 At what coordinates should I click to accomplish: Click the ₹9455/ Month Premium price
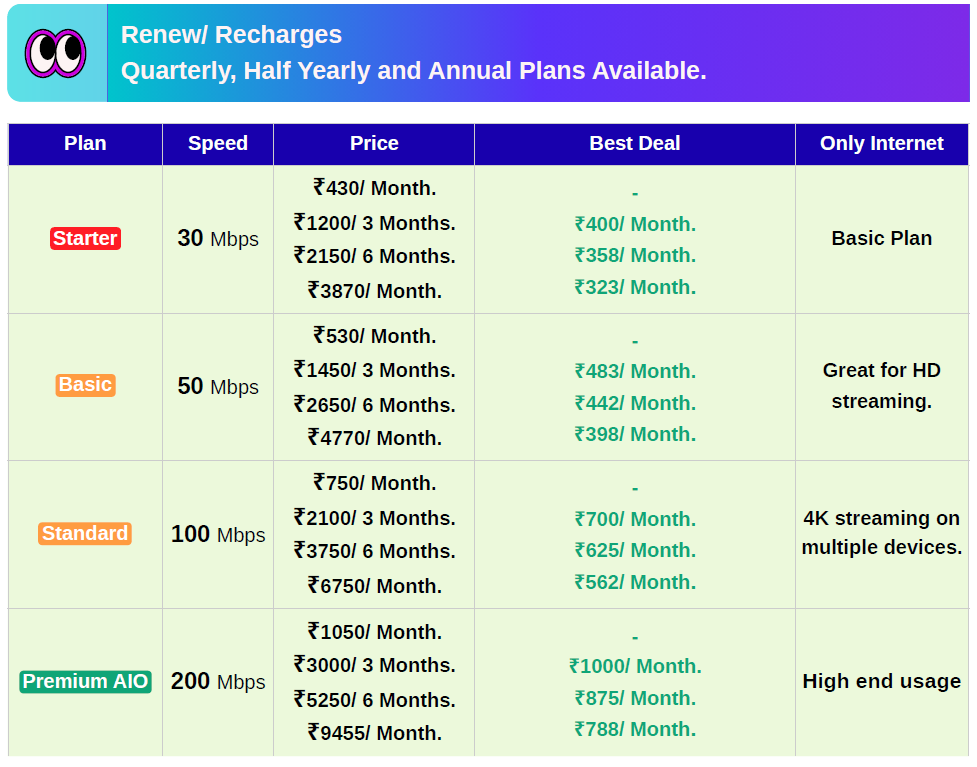(374, 733)
